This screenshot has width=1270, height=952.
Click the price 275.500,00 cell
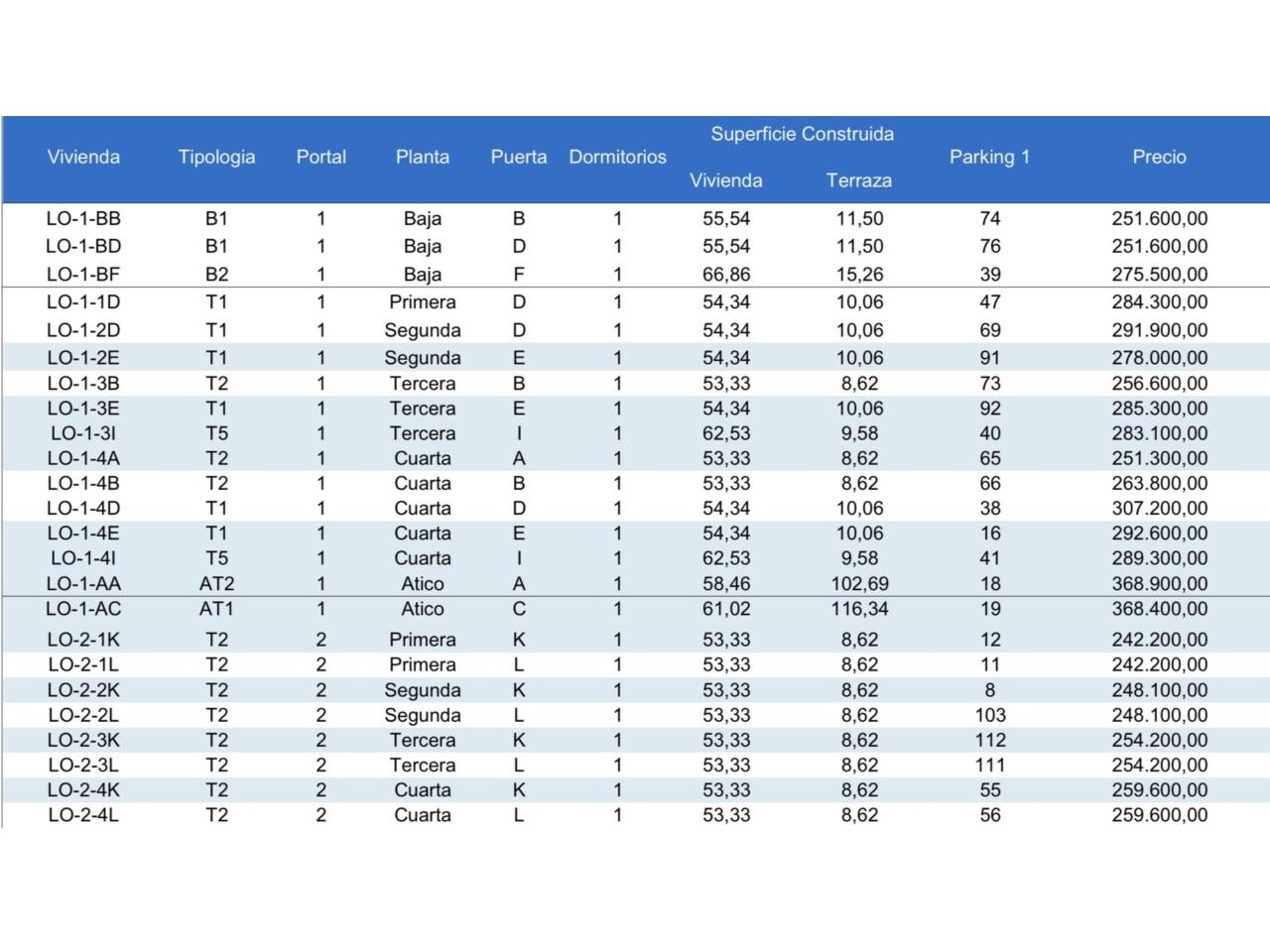coord(1159,274)
